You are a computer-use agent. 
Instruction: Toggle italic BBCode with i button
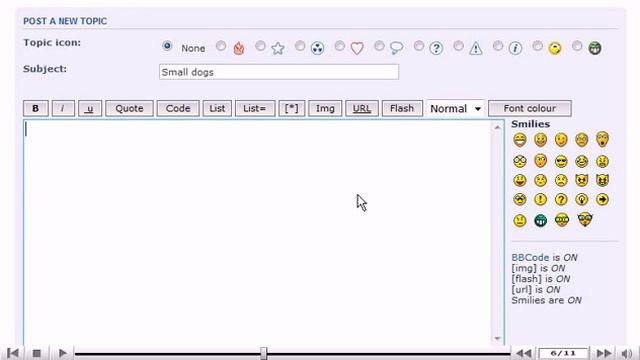click(63, 108)
